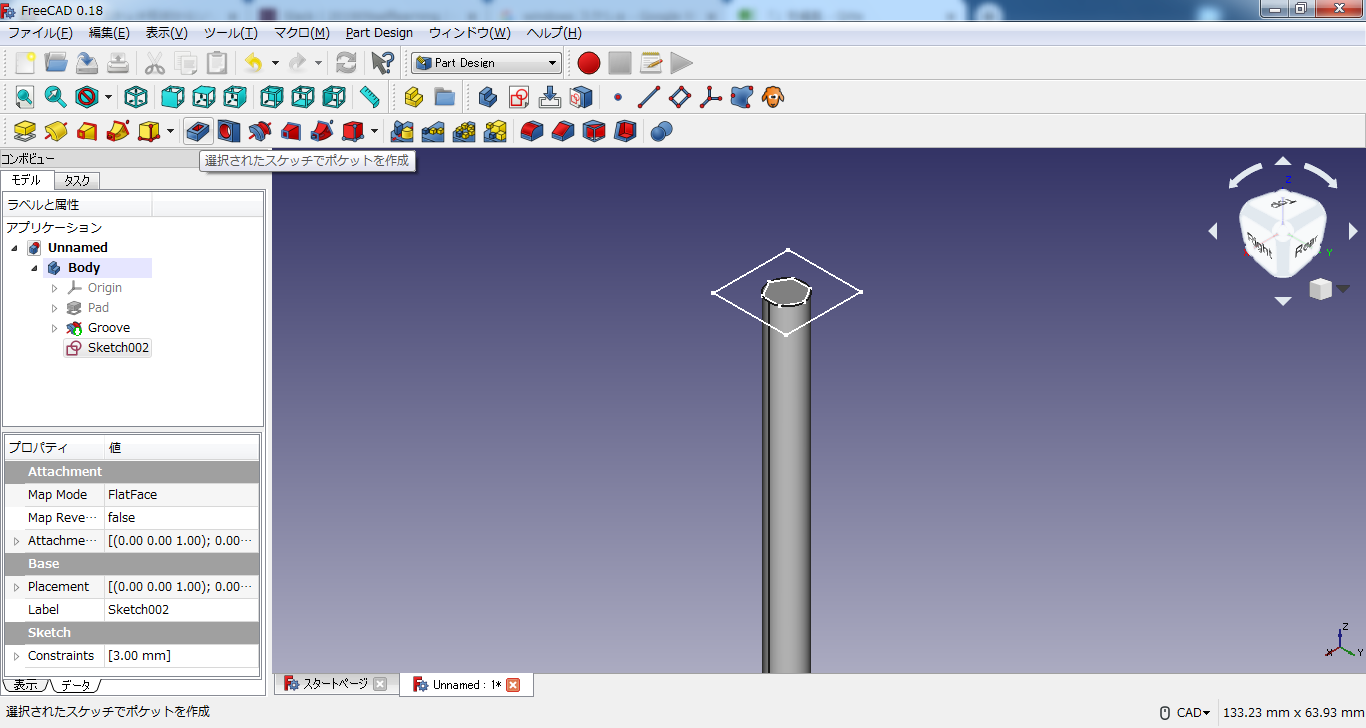Open the CAD navigation style menu
The height and width of the screenshot is (728, 1366).
click(x=1186, y=713)
